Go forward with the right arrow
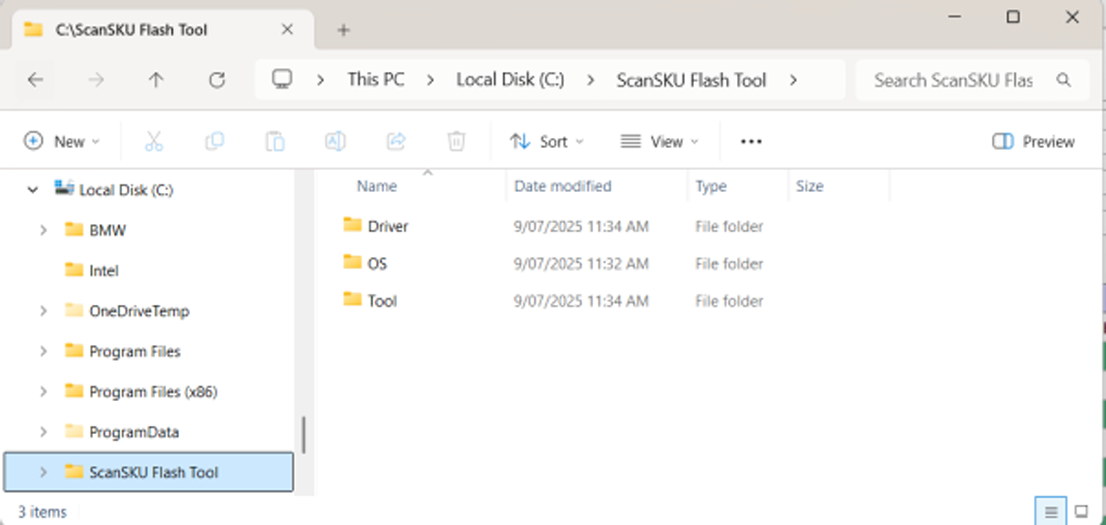 (x=95, y=80)
